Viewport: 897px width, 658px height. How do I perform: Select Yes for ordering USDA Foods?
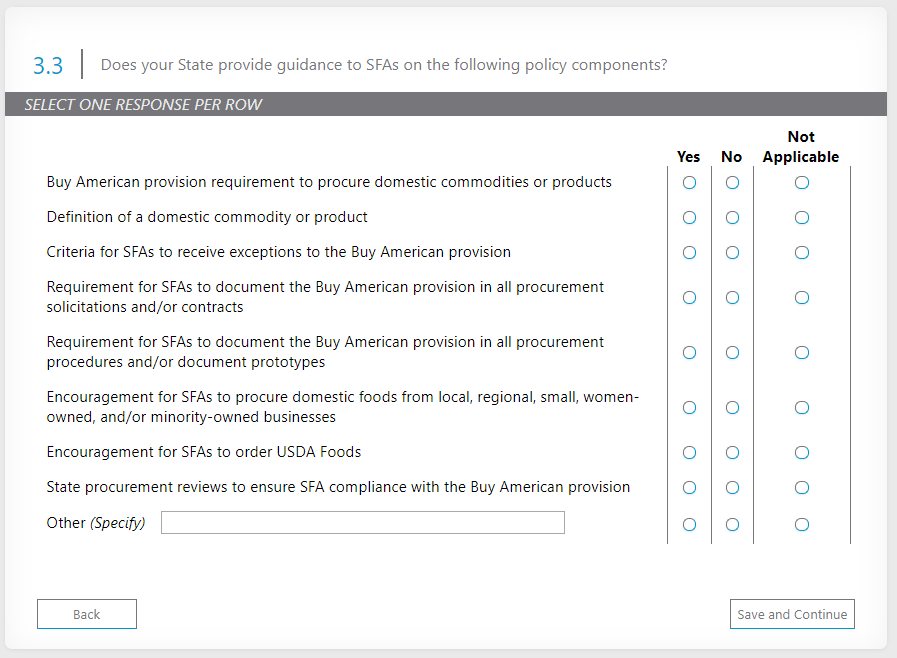(689, 453)
